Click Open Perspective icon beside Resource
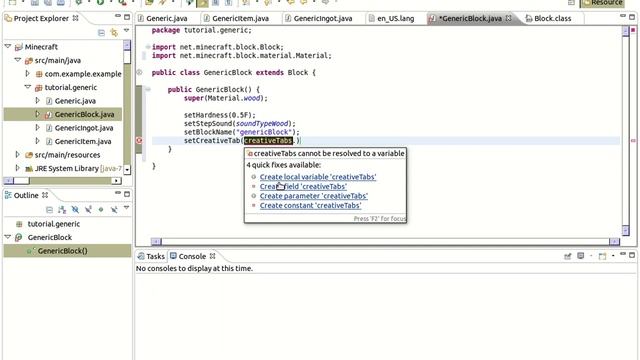Screen dimensions: 640x360 pos(571,3)
